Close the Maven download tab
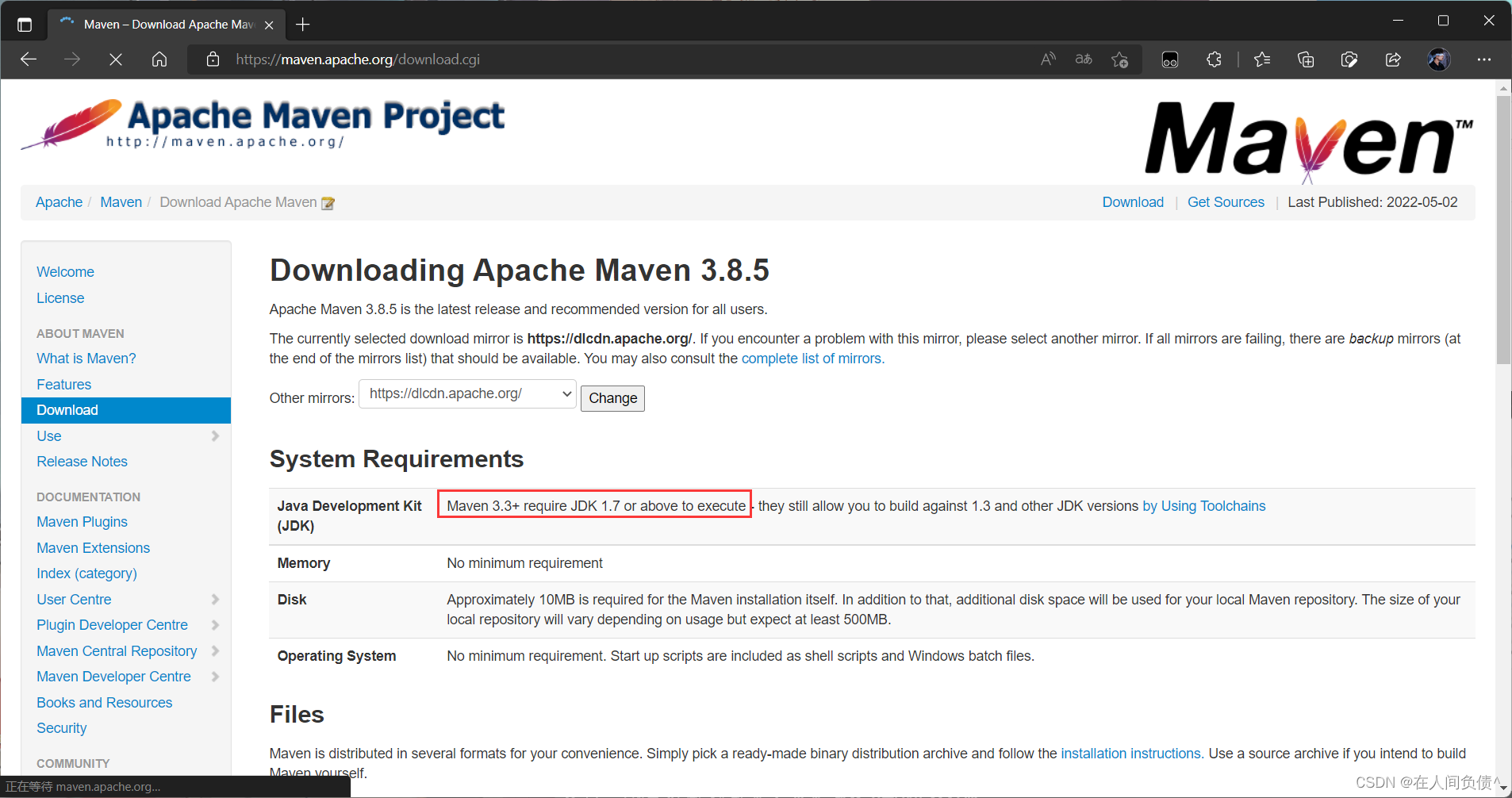This screenshot has width=1512, height=798. click(269, 25)
